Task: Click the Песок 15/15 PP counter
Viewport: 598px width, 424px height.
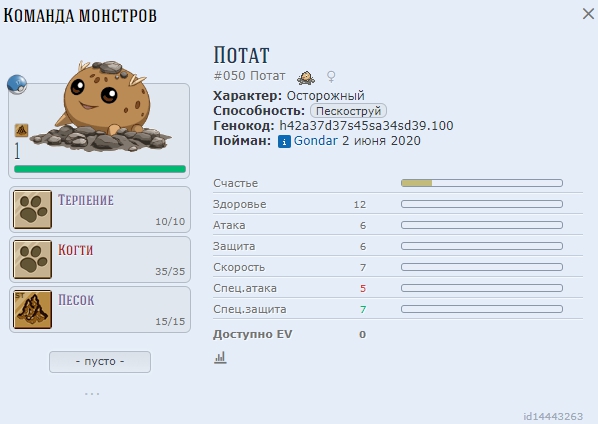Action: 170,321
